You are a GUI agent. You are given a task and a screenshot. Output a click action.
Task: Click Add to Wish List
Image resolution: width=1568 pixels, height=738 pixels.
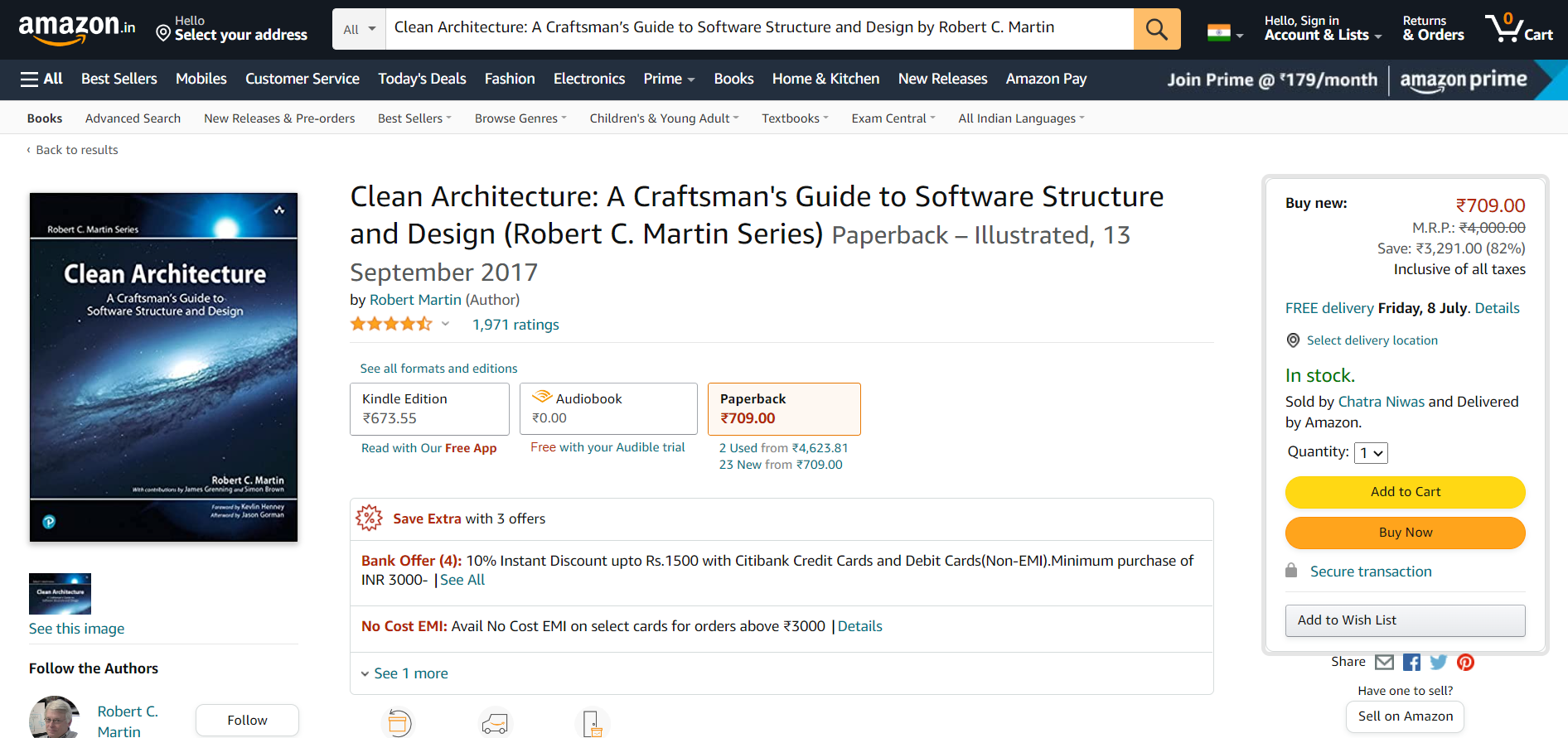coord(1405,620)
